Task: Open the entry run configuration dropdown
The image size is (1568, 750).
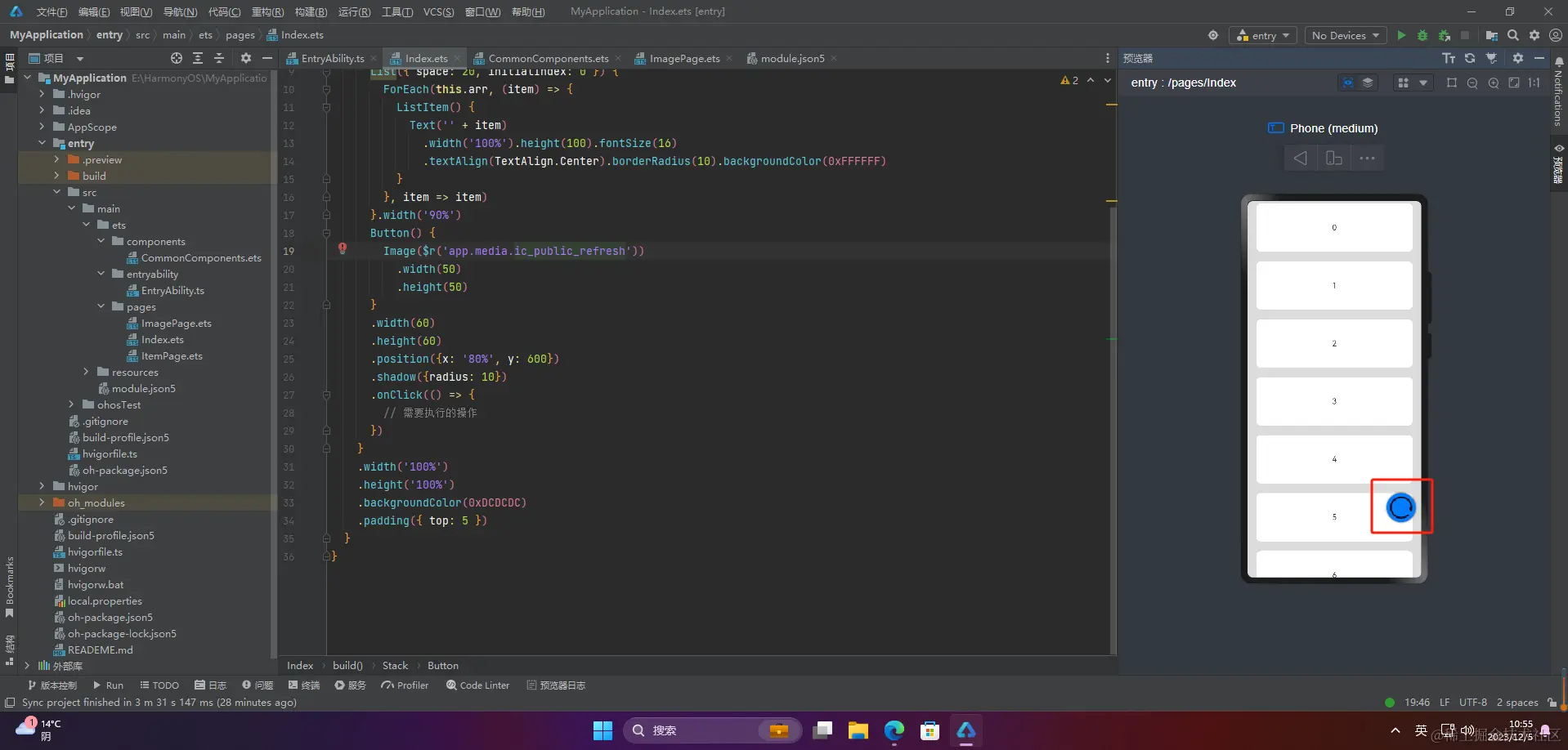Action: 1262,35
